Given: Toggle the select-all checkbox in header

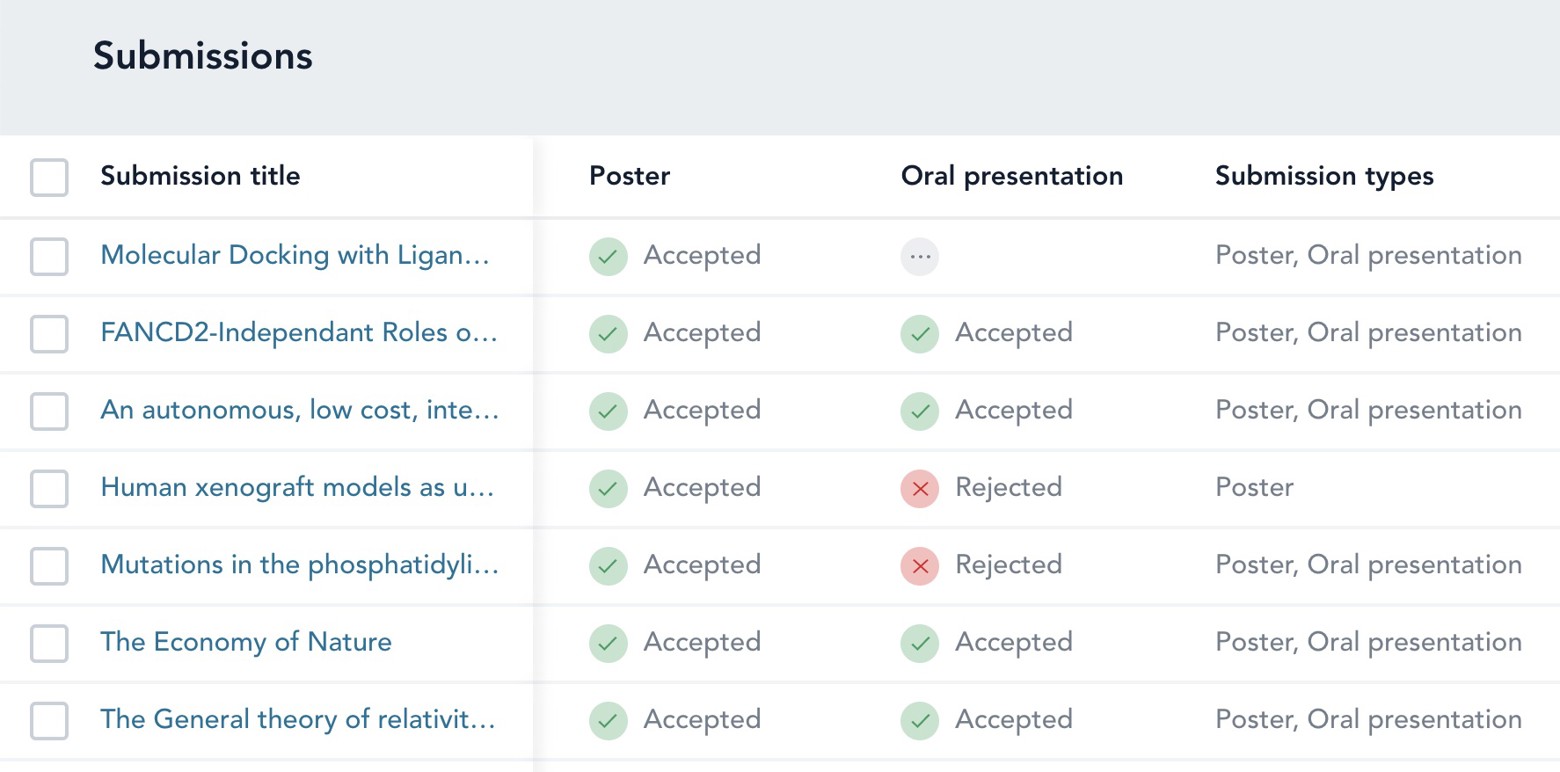Looking at the screenshot, I should 49,177.
